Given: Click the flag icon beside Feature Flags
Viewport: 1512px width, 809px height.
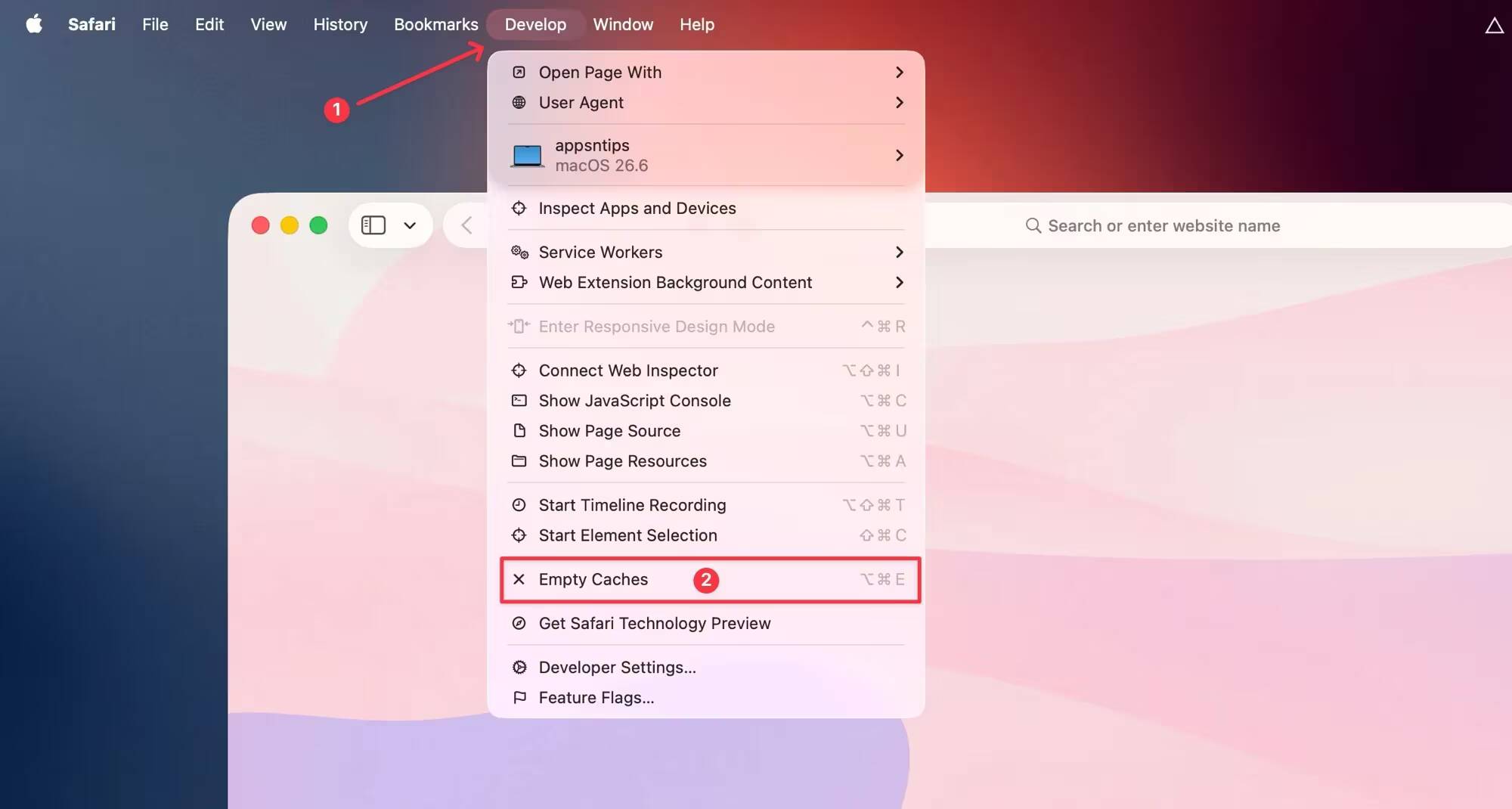Looking at the screenshot, I should (519, 698).
